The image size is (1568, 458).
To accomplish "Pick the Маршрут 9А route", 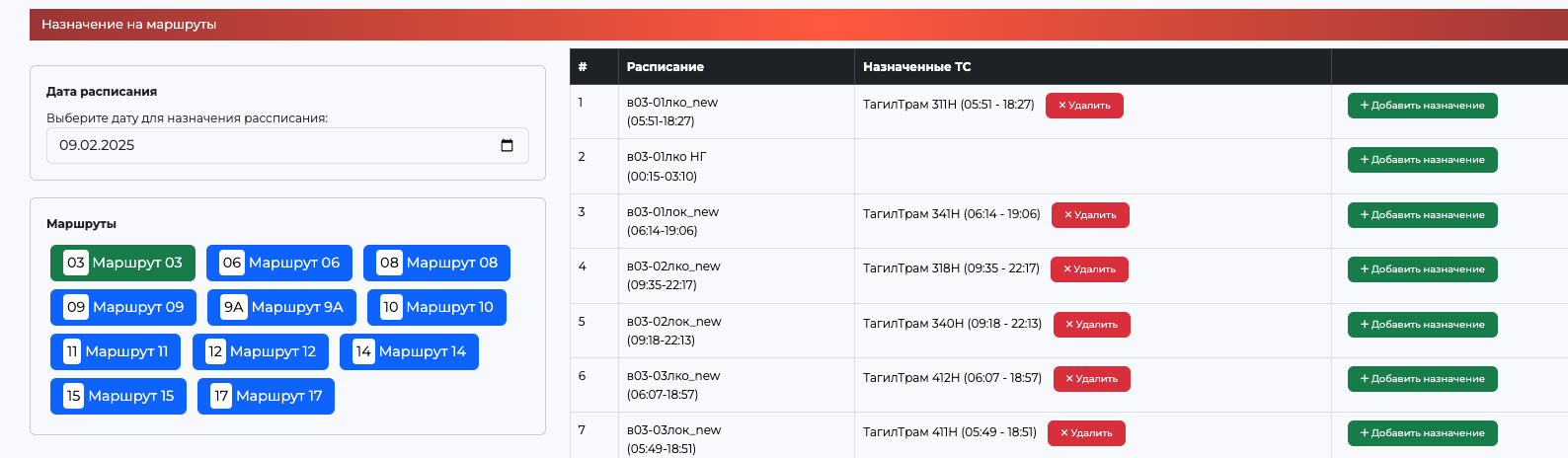I will [281, 307].
